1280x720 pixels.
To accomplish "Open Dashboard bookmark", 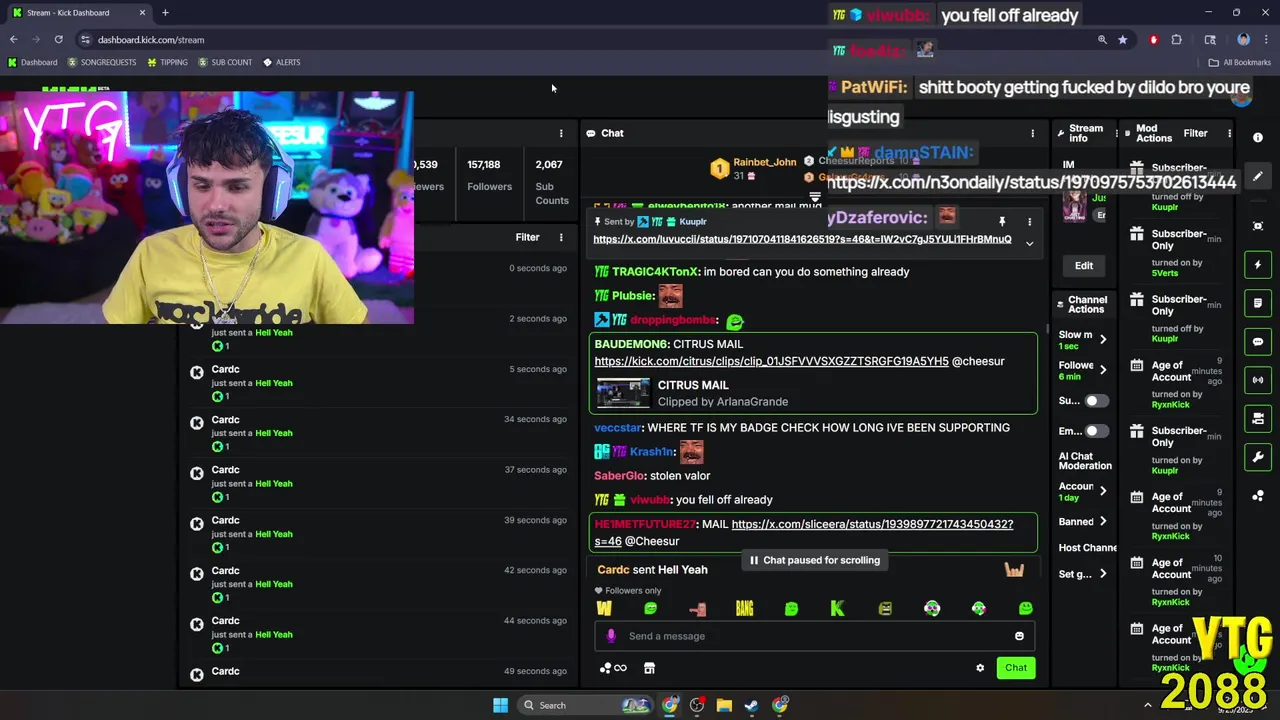I will click(32, 62).
